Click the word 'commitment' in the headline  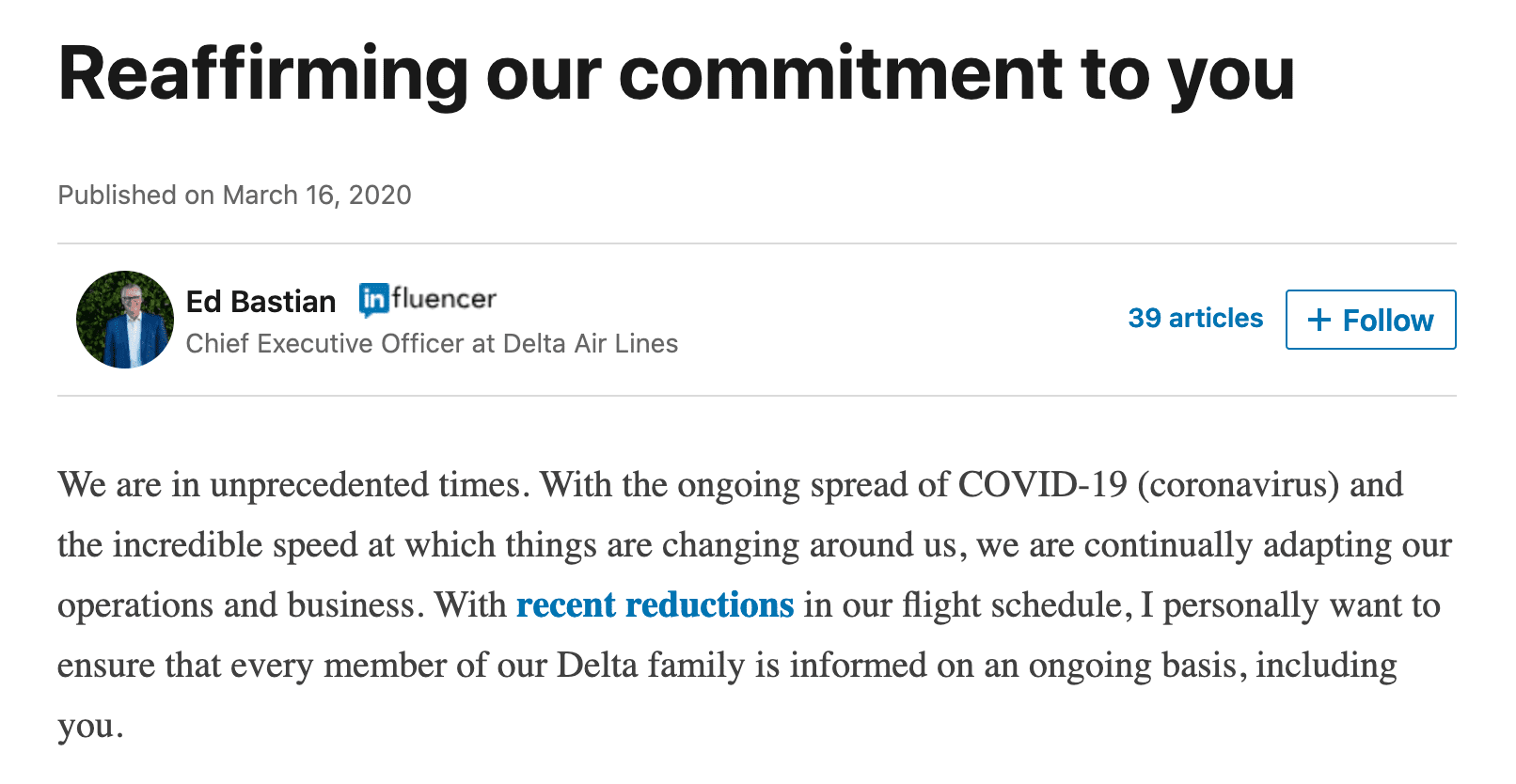tap(841, 75)
